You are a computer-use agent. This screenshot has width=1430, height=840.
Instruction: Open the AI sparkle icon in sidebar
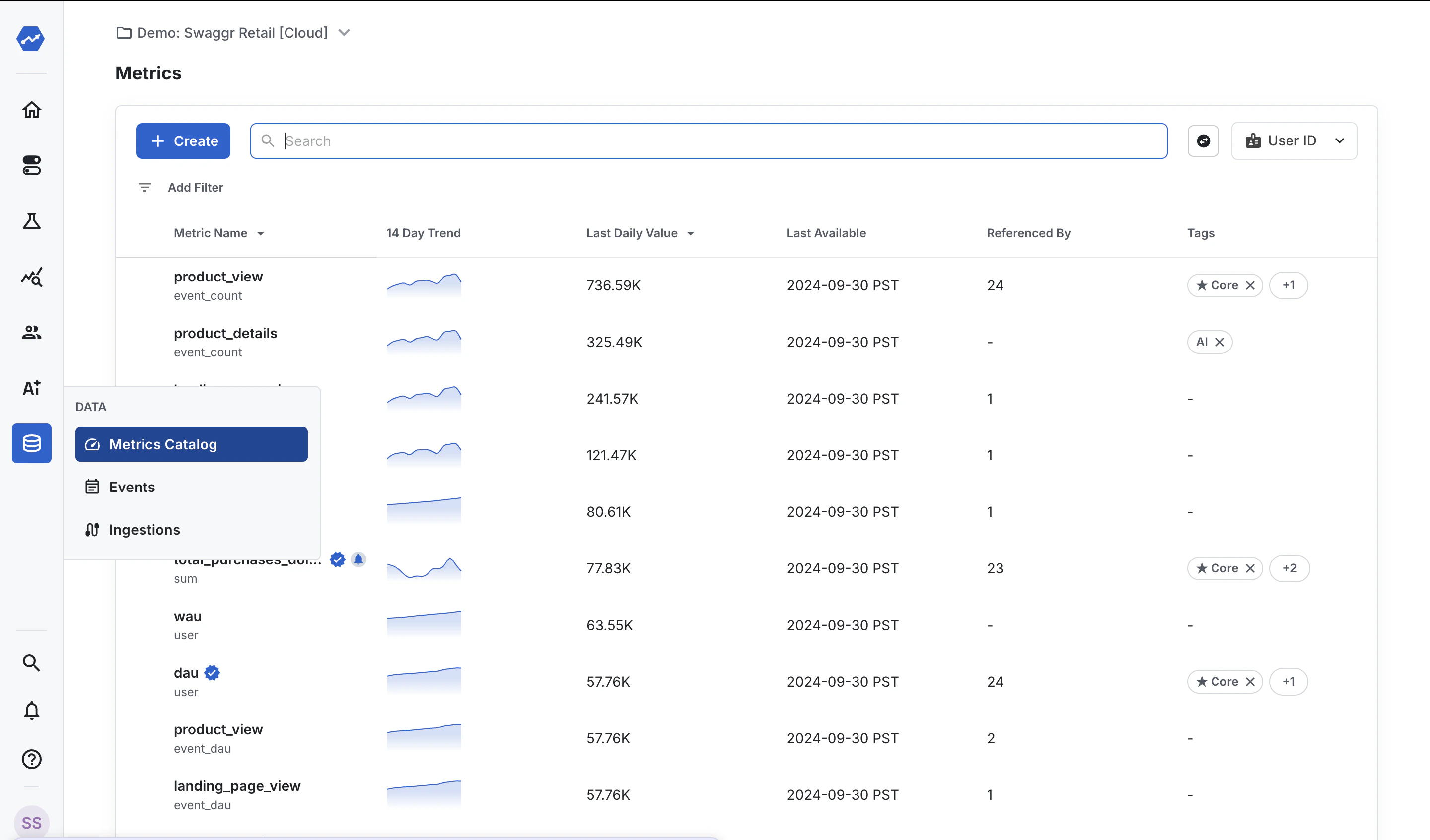[x=32, y=388]
